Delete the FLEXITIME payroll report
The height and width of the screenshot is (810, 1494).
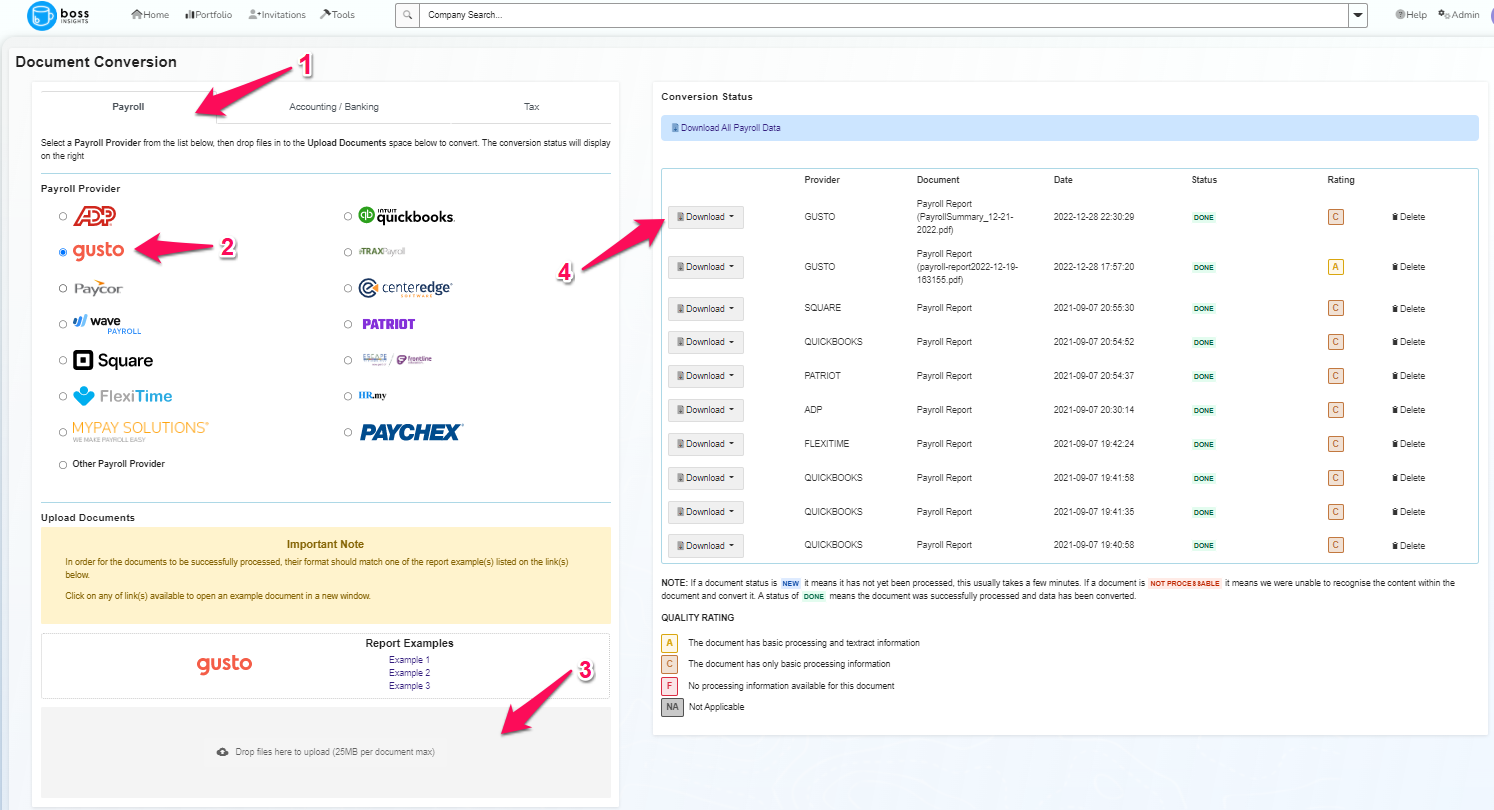pyautogui.click(x=1408, y=444)
